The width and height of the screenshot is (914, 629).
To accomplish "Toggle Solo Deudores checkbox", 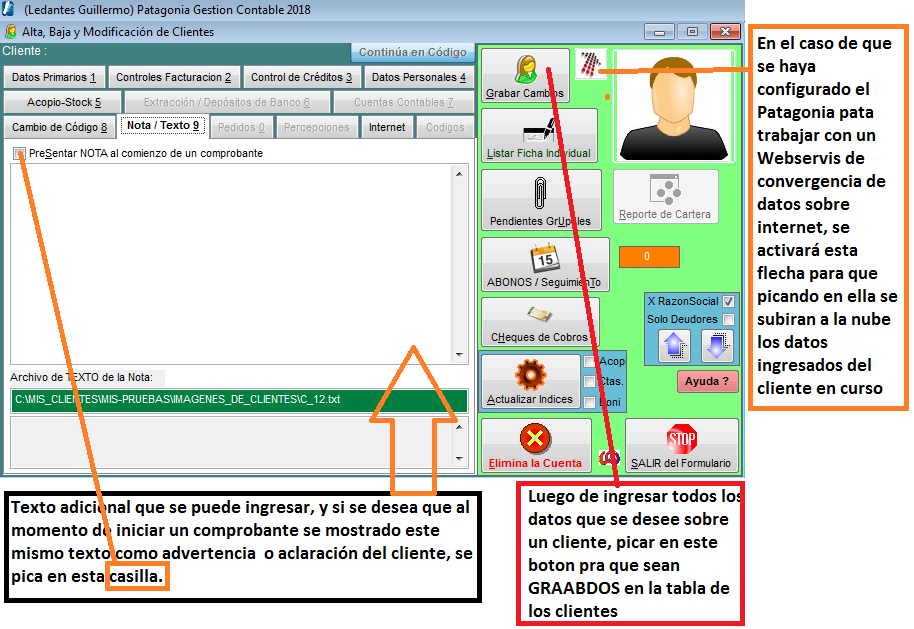I will (728, 319).
